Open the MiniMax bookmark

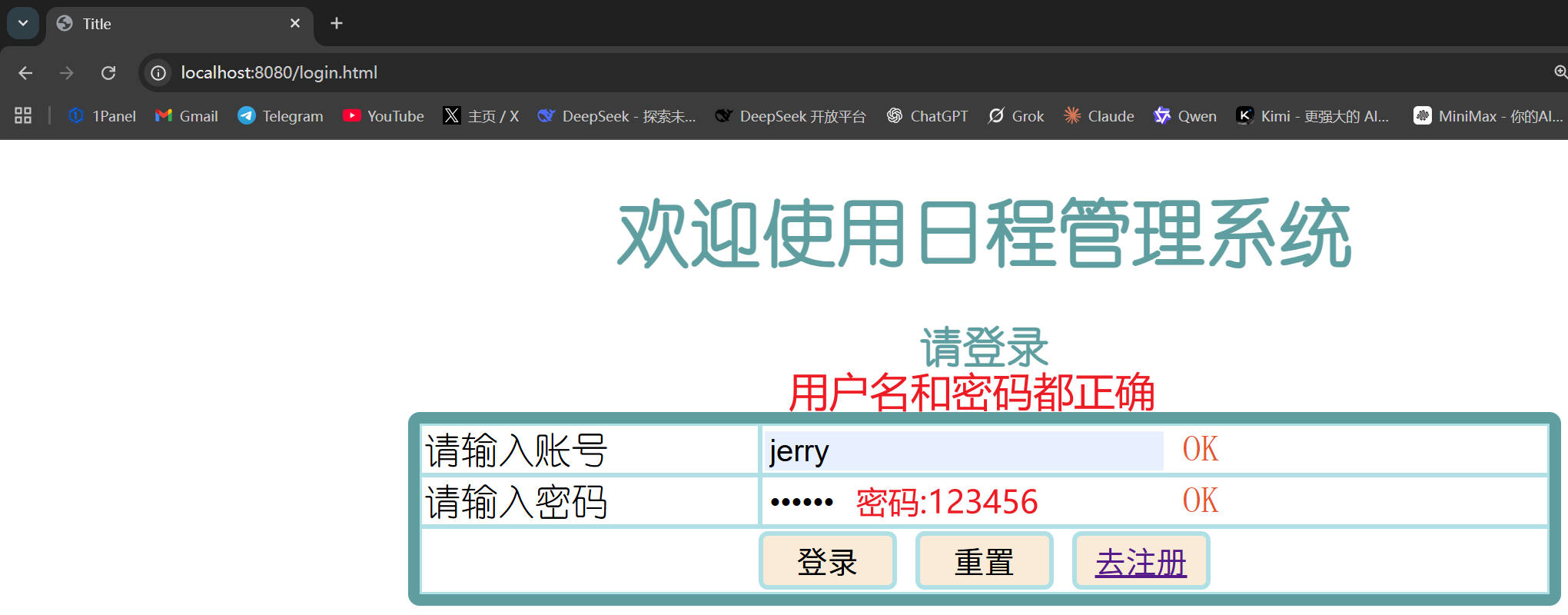1488,116
